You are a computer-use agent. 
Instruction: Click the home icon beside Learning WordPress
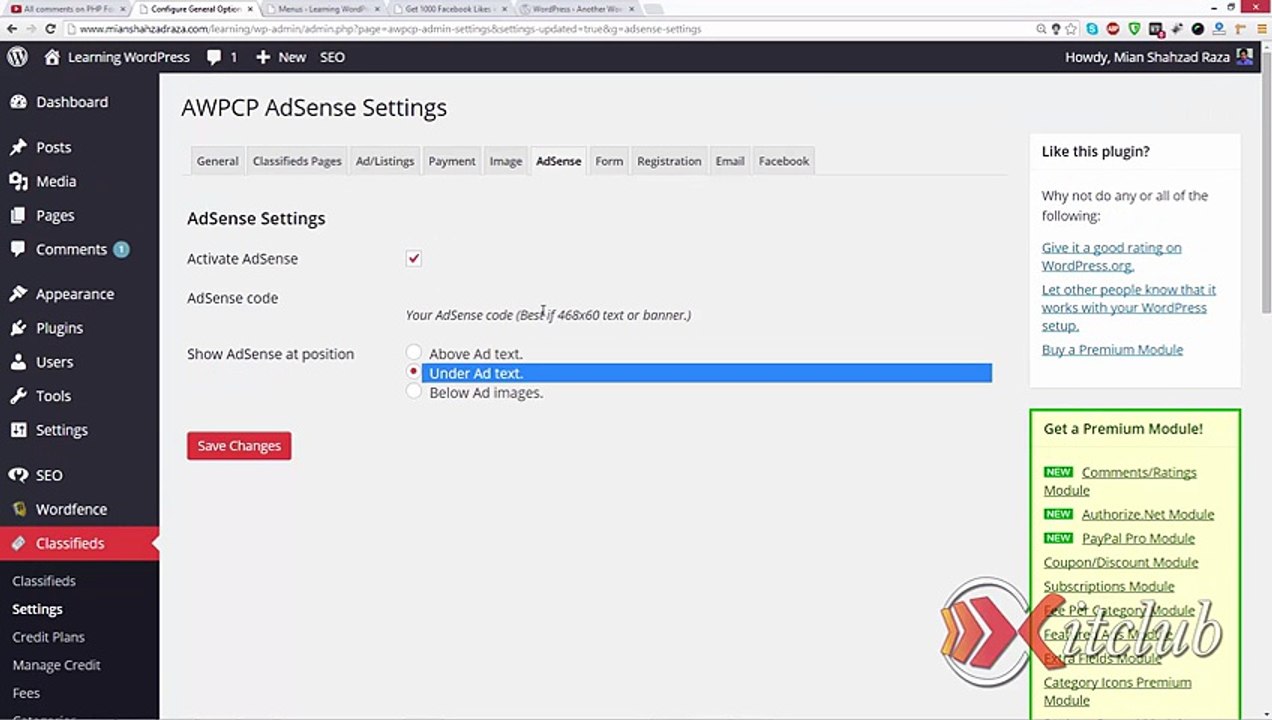pos(52,57)
